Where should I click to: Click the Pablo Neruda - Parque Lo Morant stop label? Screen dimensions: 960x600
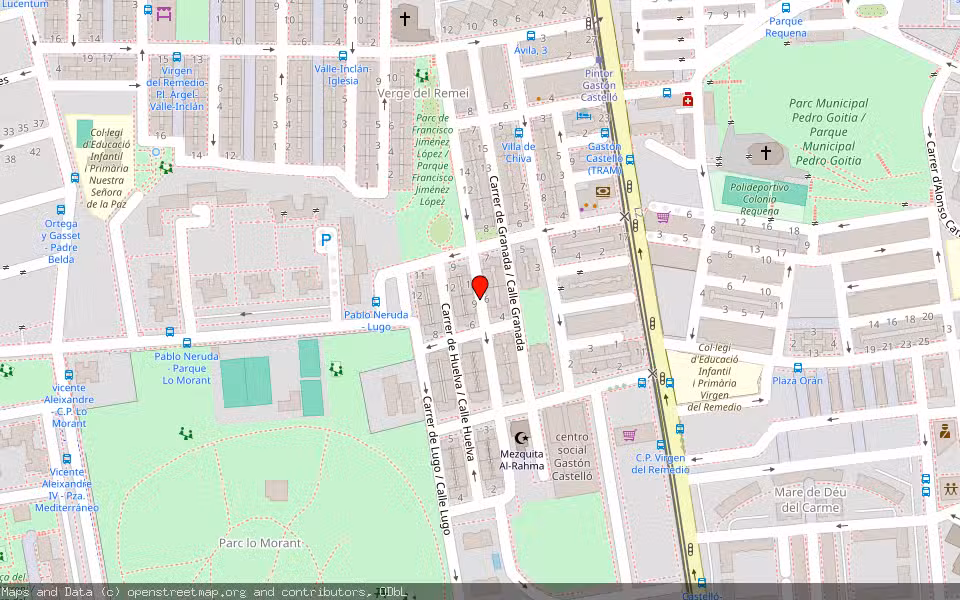click(x=187, y=368)
